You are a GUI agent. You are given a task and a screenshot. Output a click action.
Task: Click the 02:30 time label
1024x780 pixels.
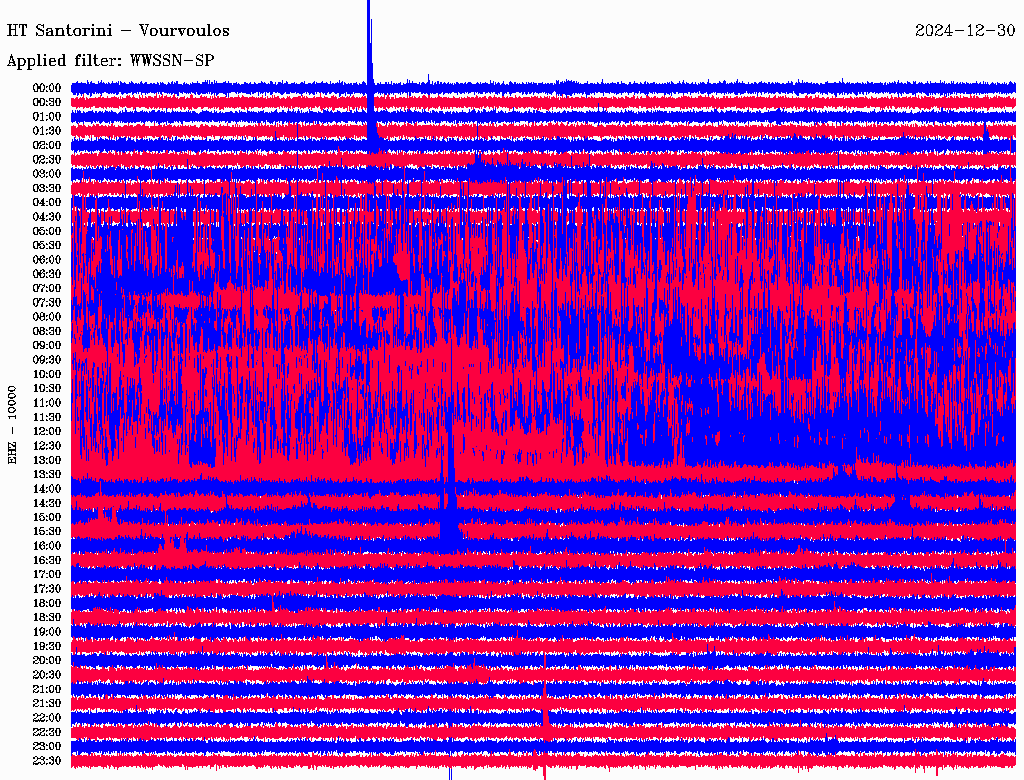coord(47,159)
